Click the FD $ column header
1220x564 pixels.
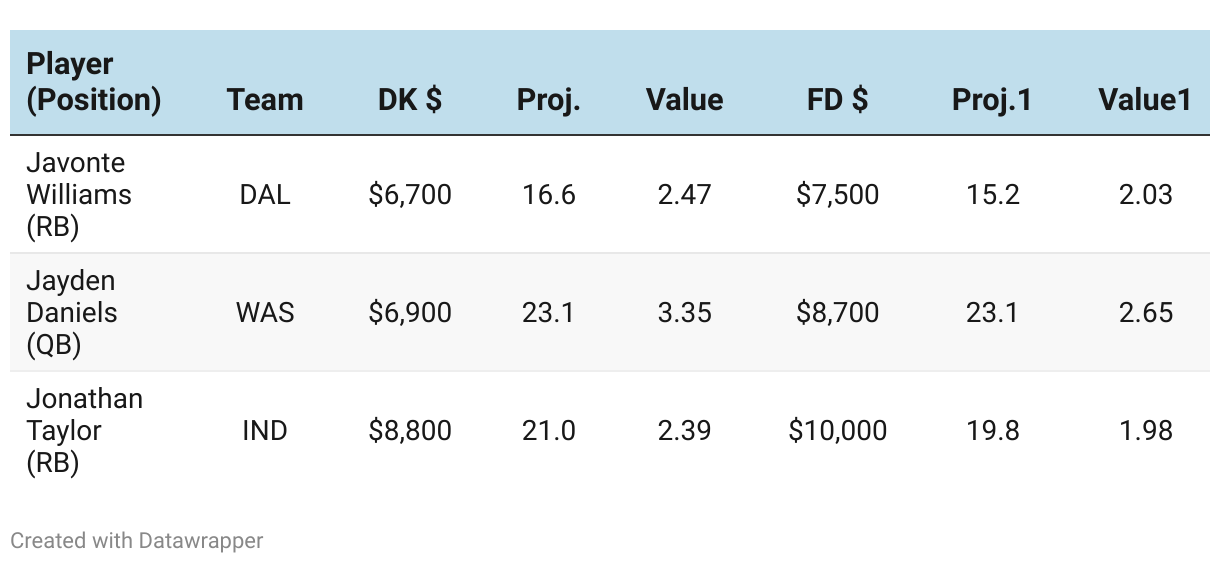click(x=838, y=100)
